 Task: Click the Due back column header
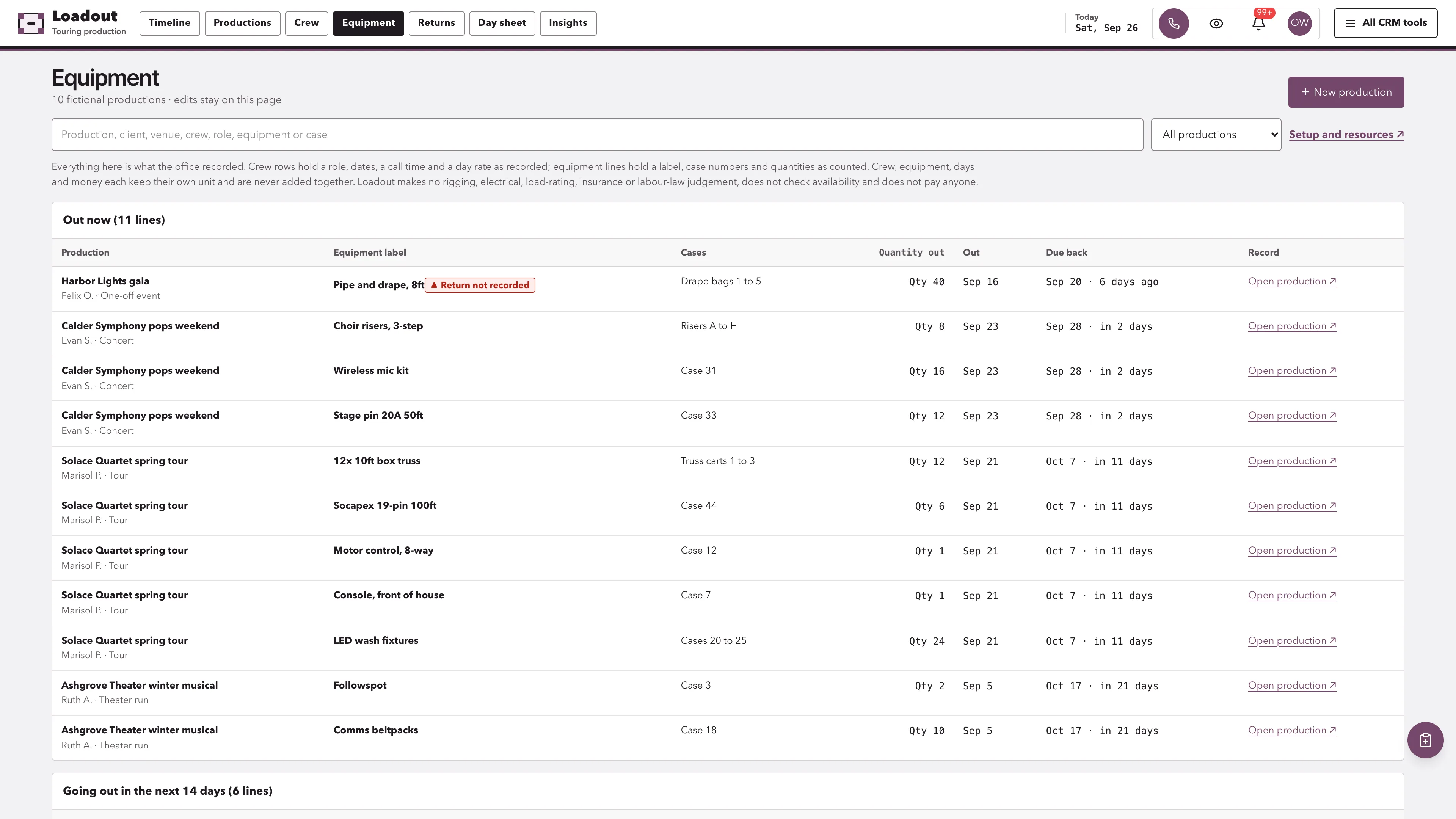(x=1066, y=253)
